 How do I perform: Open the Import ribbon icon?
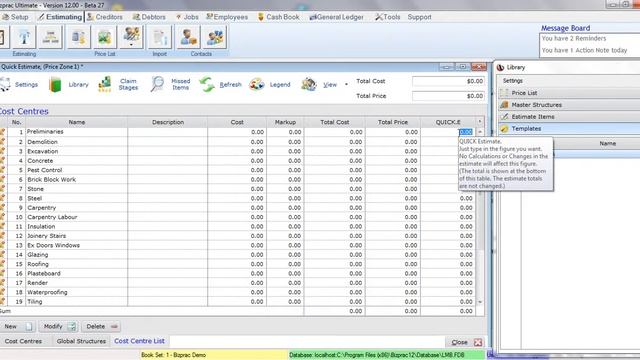(160, 38)
